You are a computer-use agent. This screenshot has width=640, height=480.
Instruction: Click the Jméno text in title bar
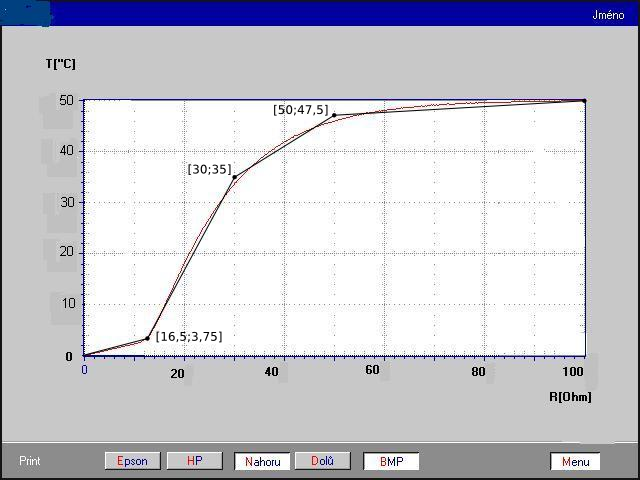coord(607,14)
